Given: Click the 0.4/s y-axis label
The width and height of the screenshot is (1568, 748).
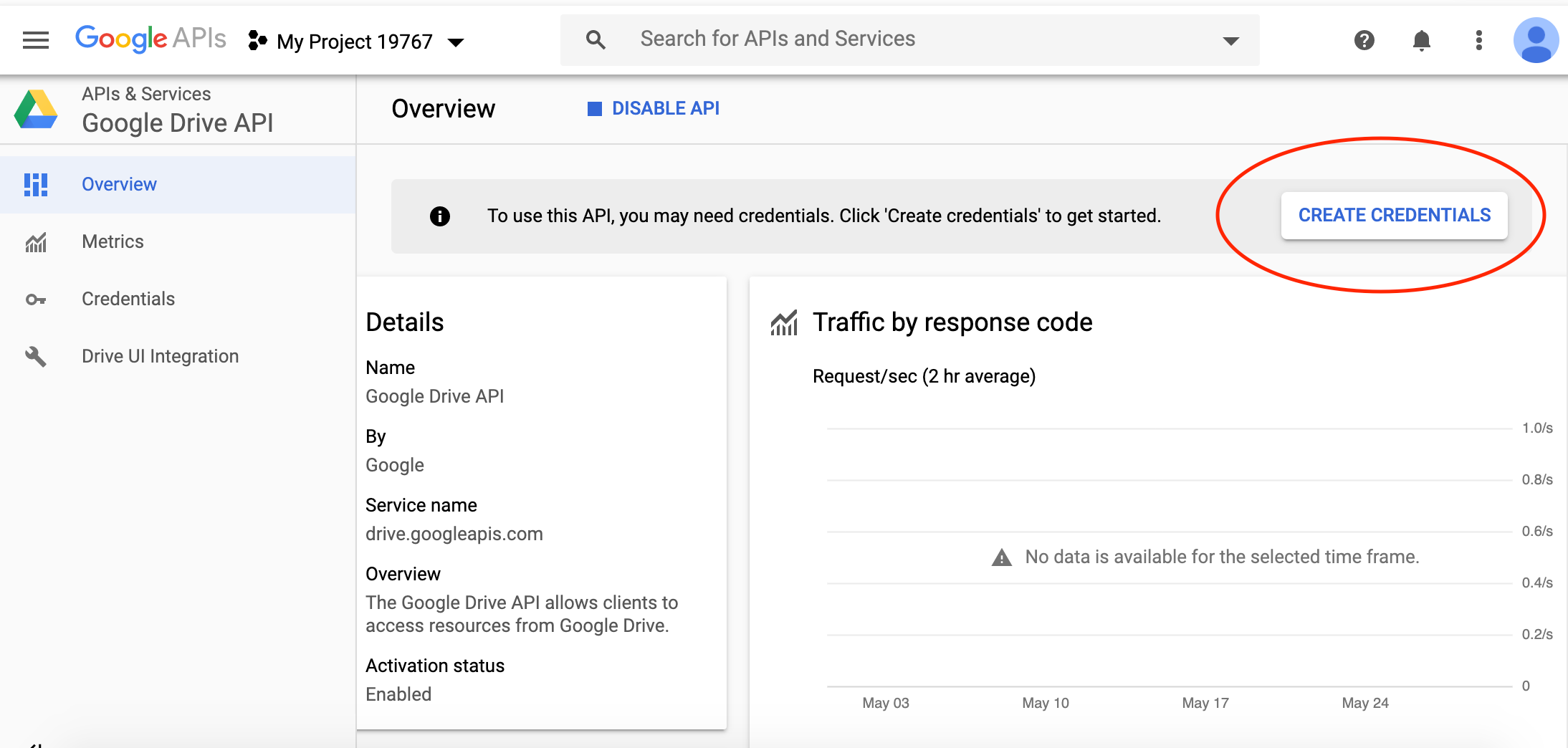Looking at the screenshot, I should pyautogui.click(x=1537, y=582).
